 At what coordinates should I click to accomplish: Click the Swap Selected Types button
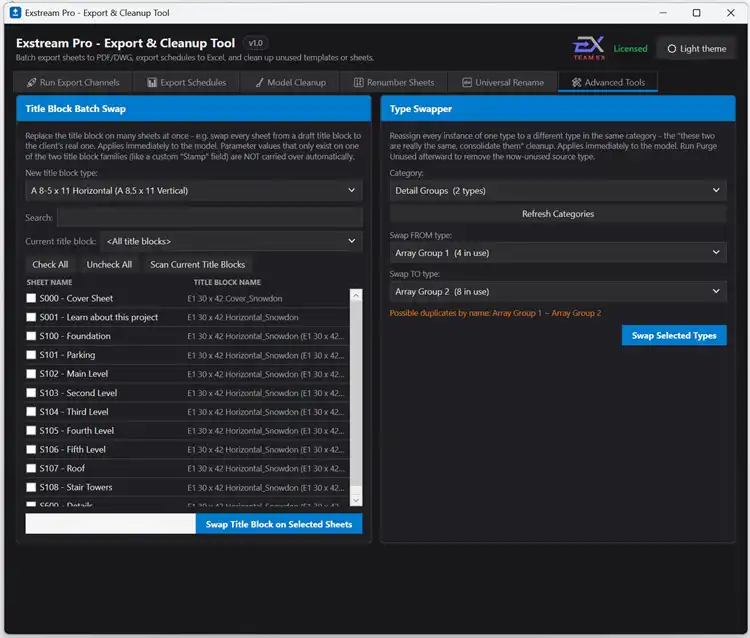click(x=674, y=335)
